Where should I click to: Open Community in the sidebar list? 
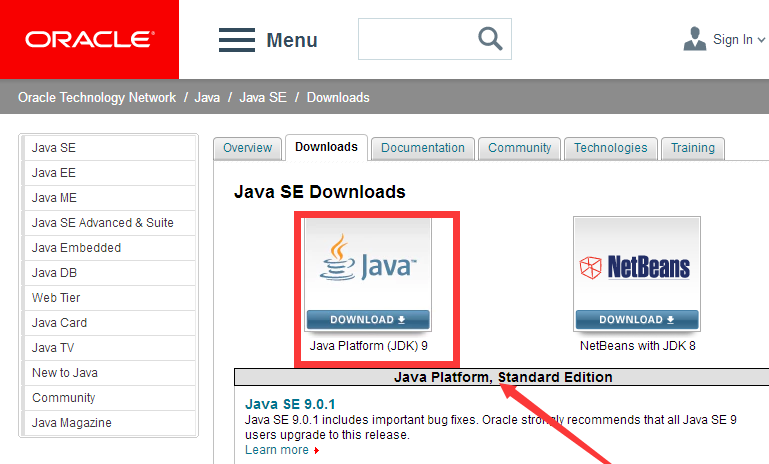click(x=109, y=398)
